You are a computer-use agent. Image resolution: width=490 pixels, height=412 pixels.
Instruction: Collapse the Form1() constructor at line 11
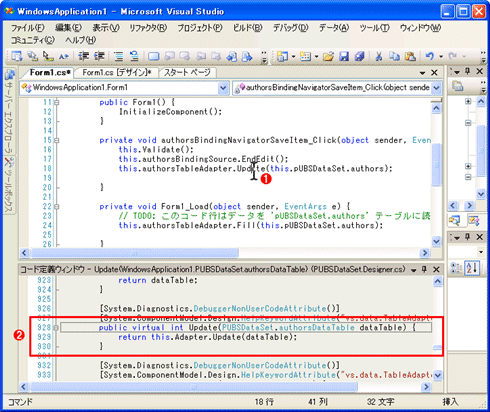[x=57, y=102]
